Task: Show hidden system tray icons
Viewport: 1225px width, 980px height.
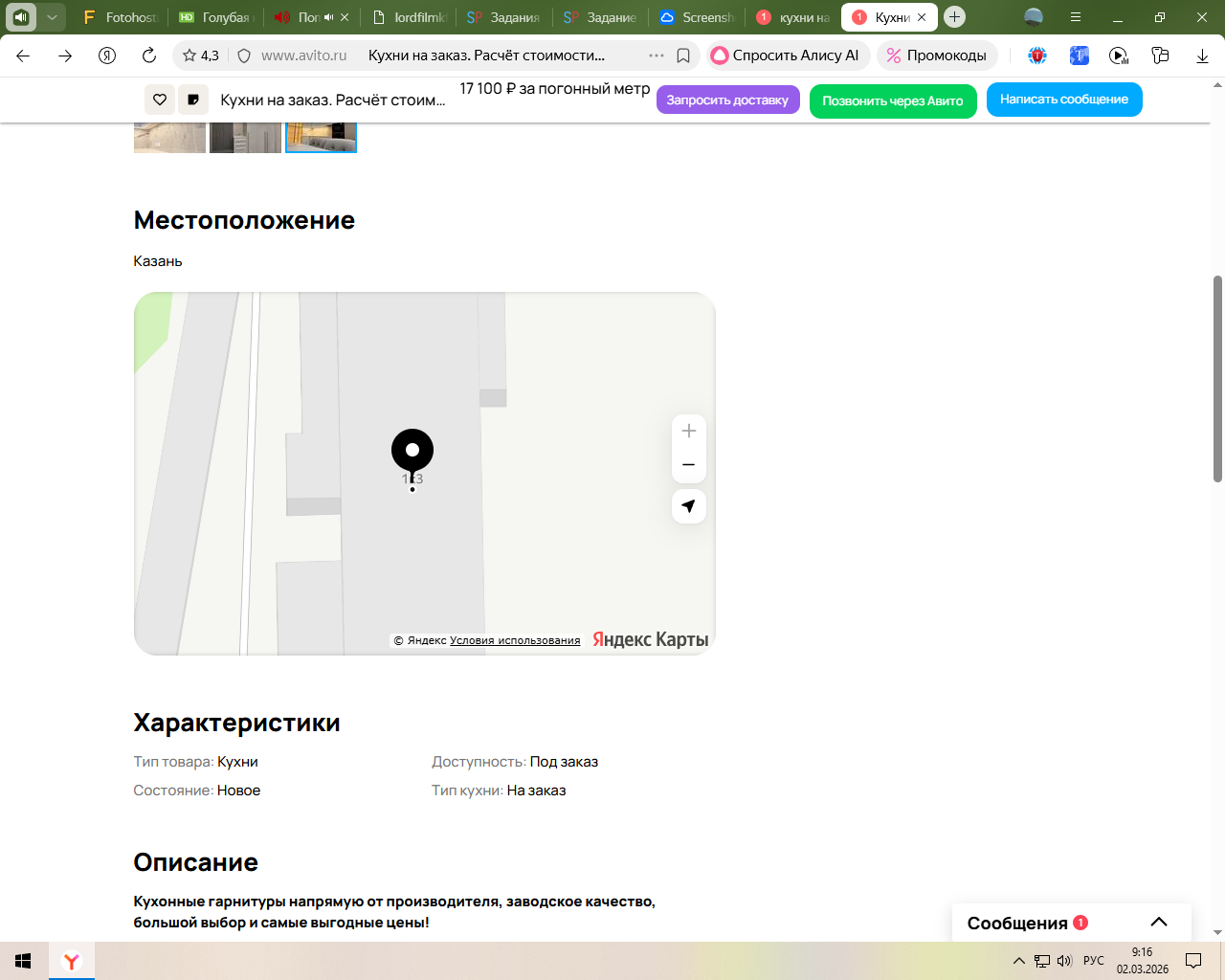Action: pyautogui.click(x=1019, y=961)
